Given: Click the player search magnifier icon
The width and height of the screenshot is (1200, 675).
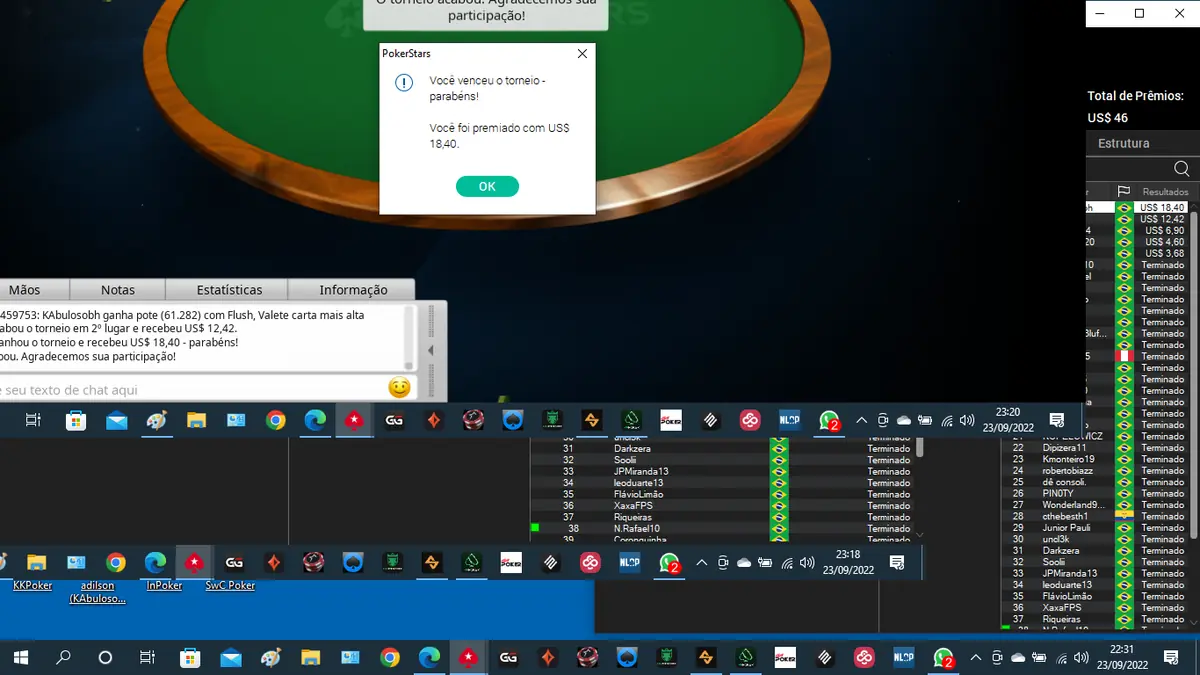Looking at the screenshot, I should 1181,168.
